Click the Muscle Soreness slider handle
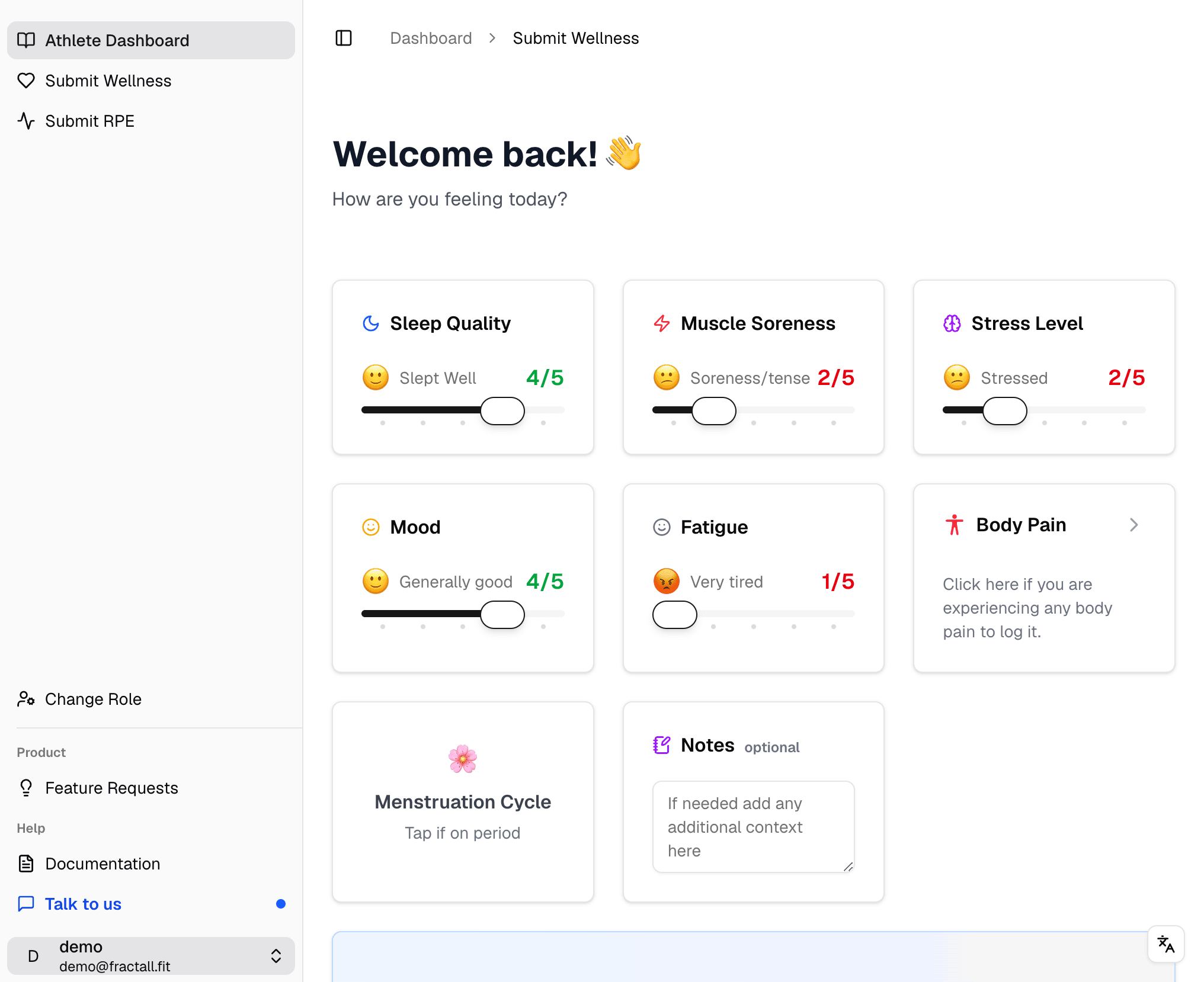1204x982 pixels. [x=714, y=410]
